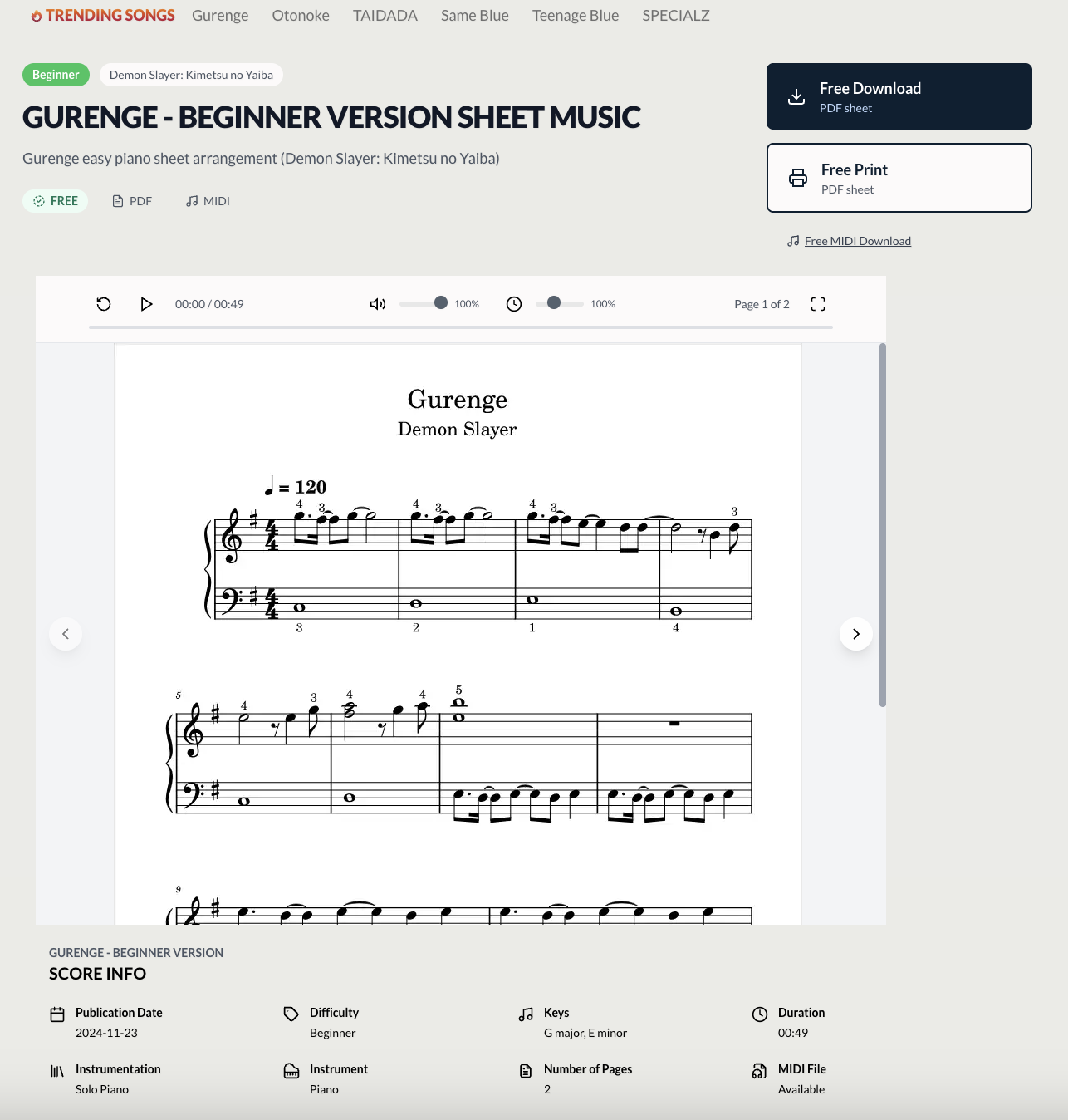Click the Trending Songs label
1068x1120 pixels.
(110, 16)
